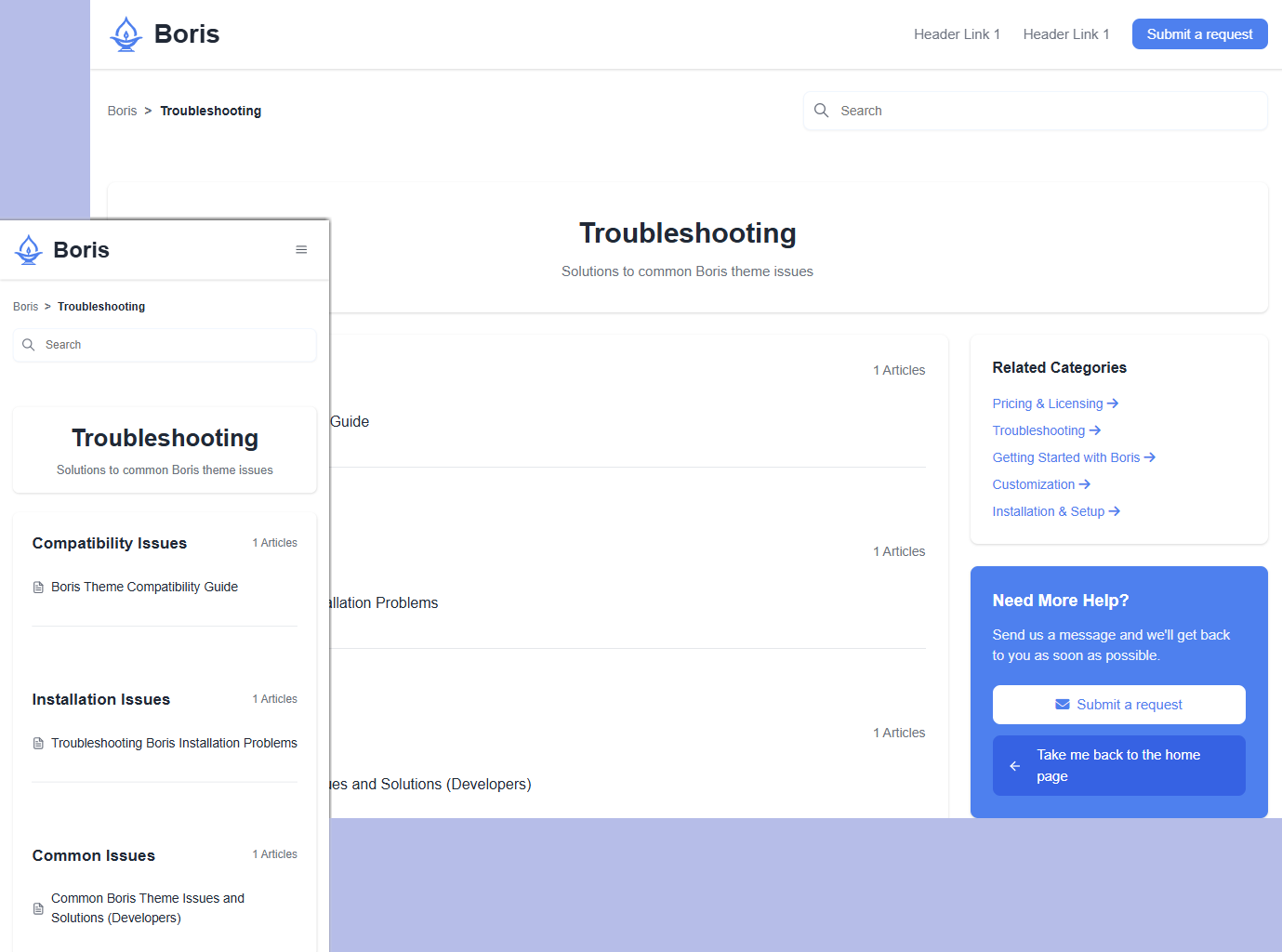1282x952 pixels.
Task: Click the Boris lamp logo in desktop header
Action: [126, 34]
